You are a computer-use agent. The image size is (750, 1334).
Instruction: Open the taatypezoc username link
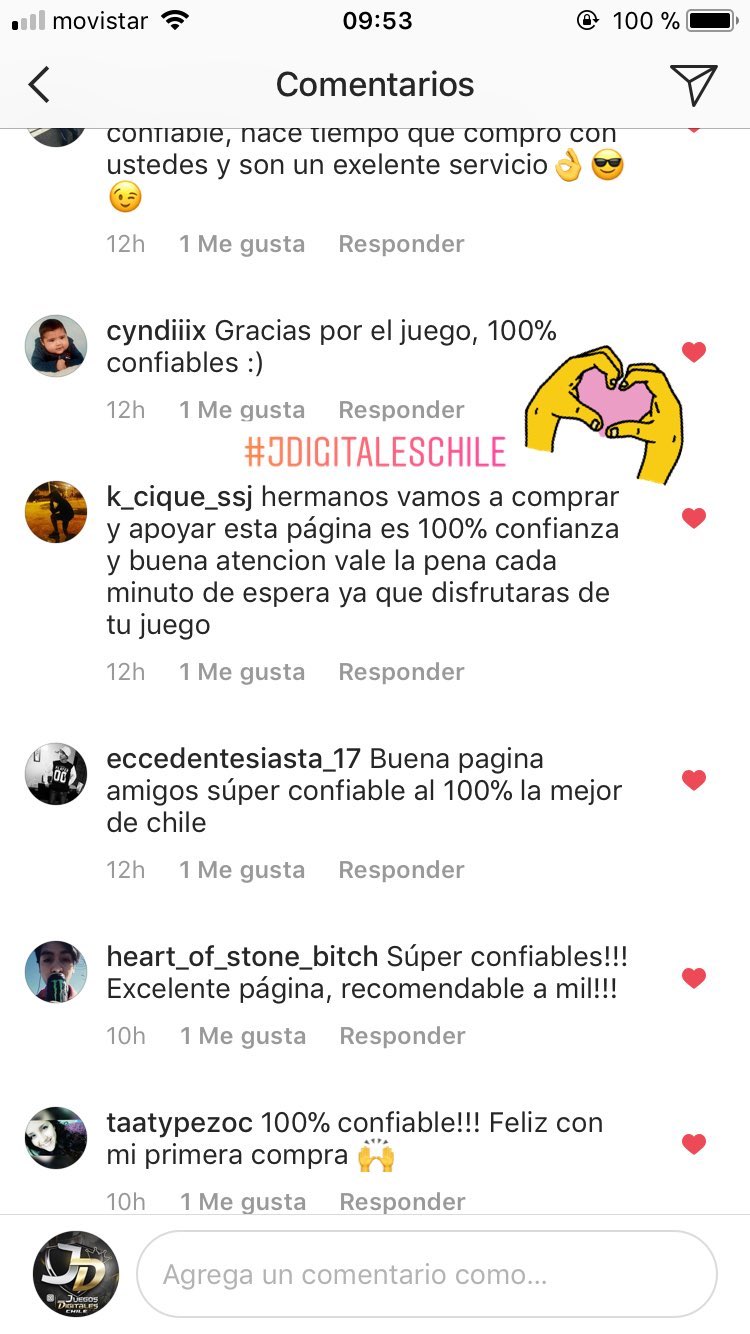(183, 1123)
